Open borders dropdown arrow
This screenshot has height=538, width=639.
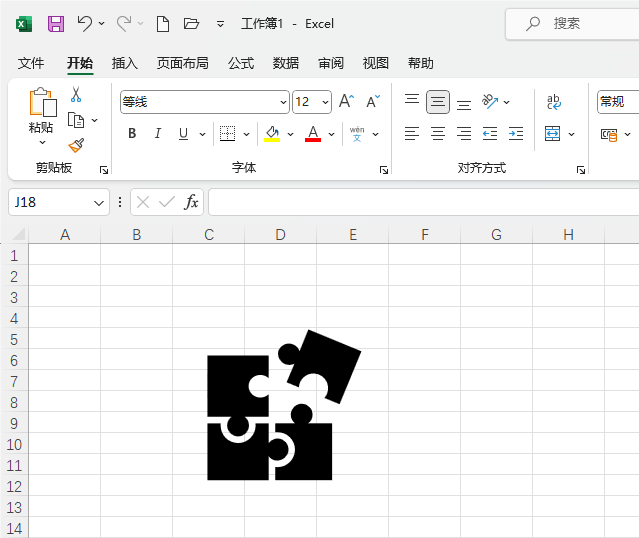[247, 134]
